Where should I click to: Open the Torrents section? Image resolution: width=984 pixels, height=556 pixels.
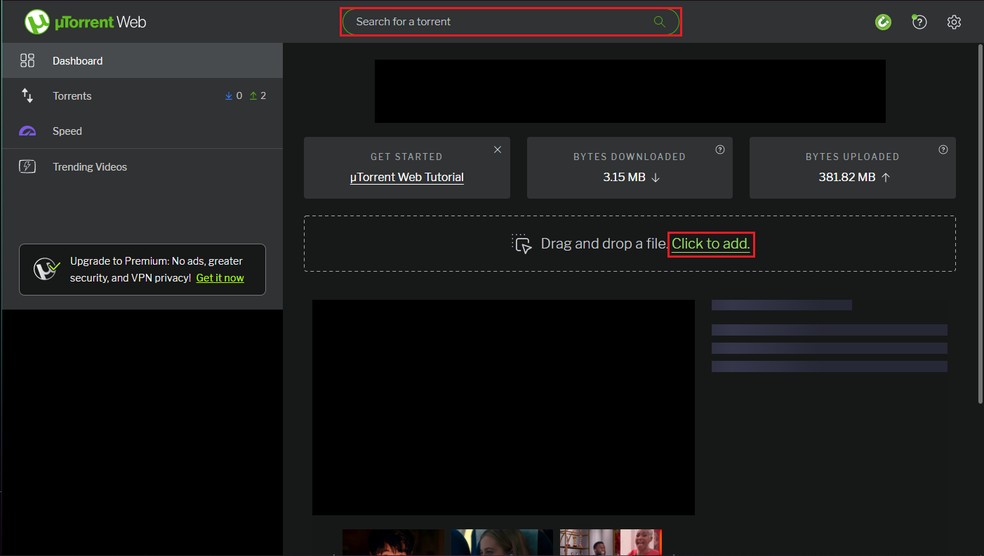click(x=142, y=95)
